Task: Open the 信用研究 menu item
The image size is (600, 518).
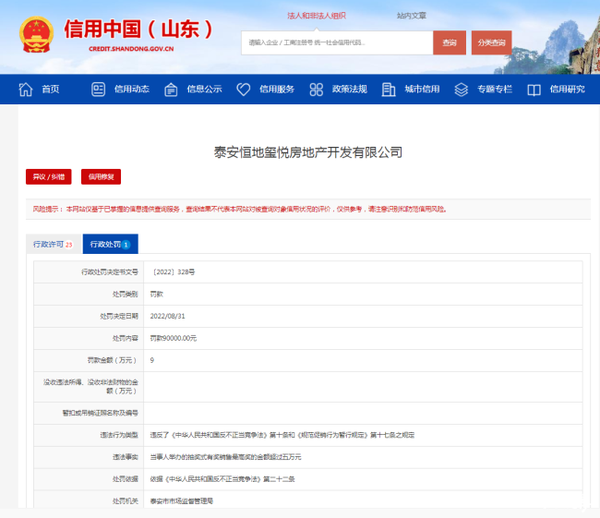Action: point(567,89)
